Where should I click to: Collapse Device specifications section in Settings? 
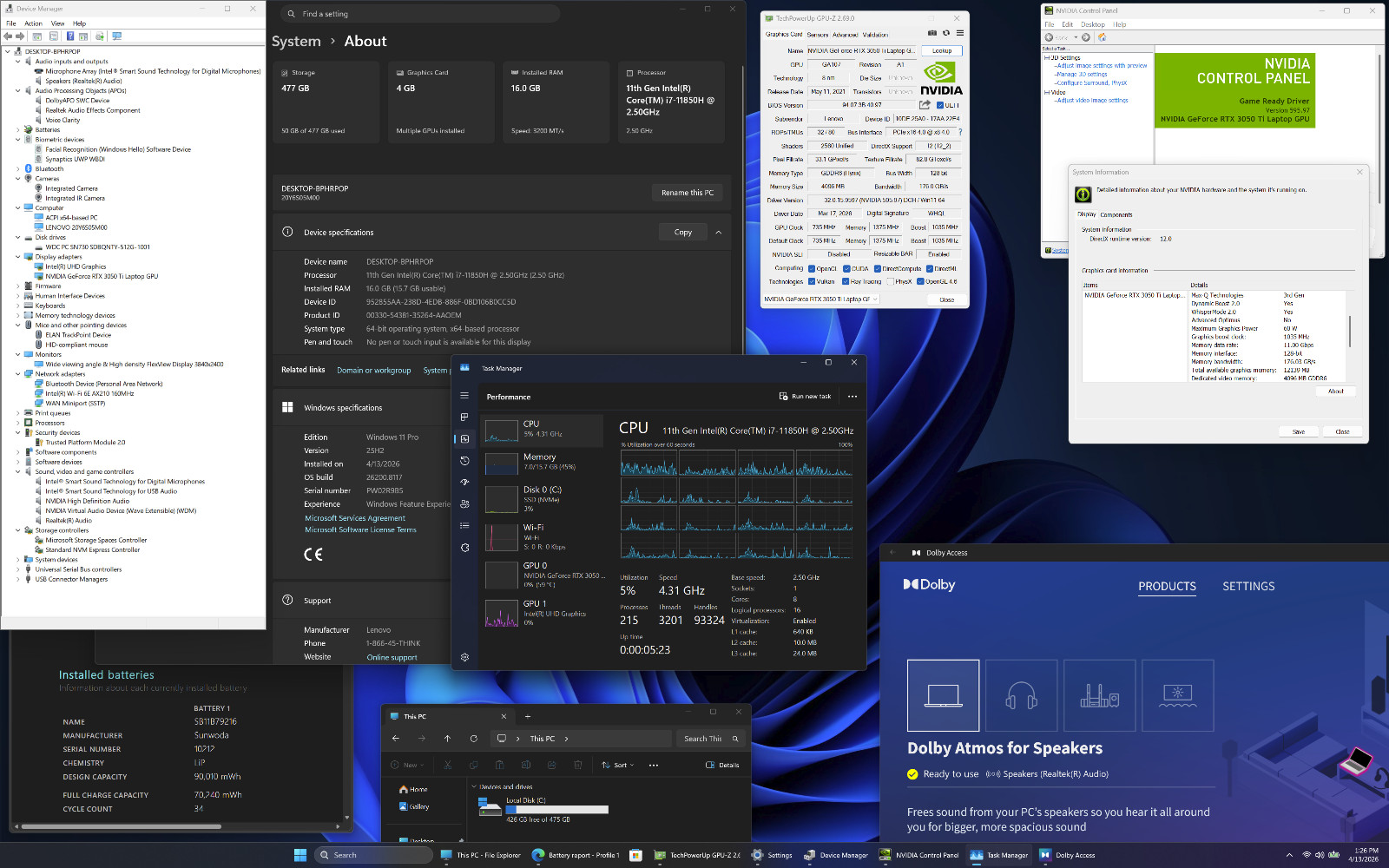click(718, 232)
